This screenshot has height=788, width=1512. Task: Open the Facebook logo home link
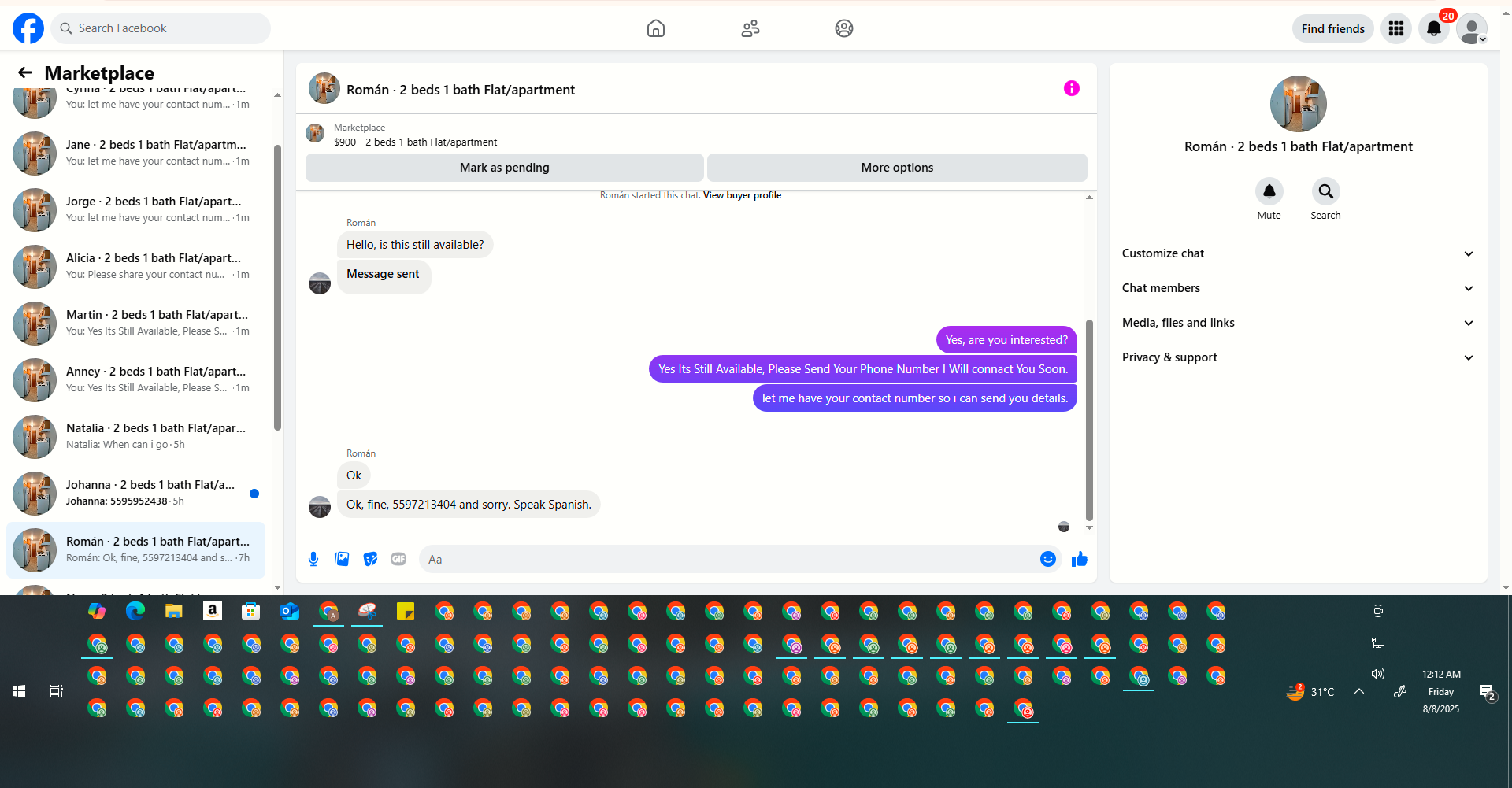28,28
